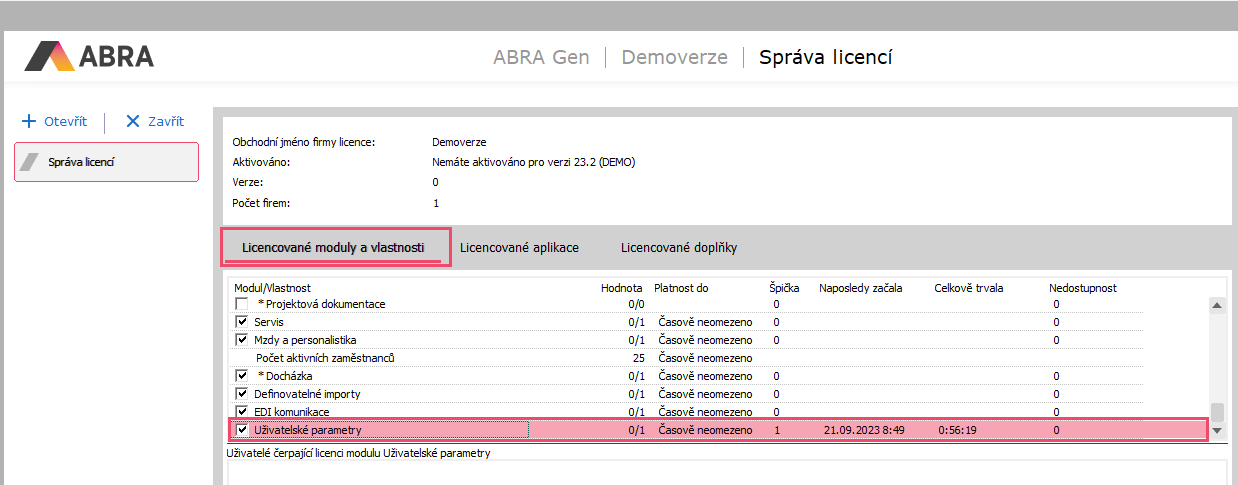Toggle the Servis module checkbox
The height and width of the screenshot is (485, 1238).
241,322
